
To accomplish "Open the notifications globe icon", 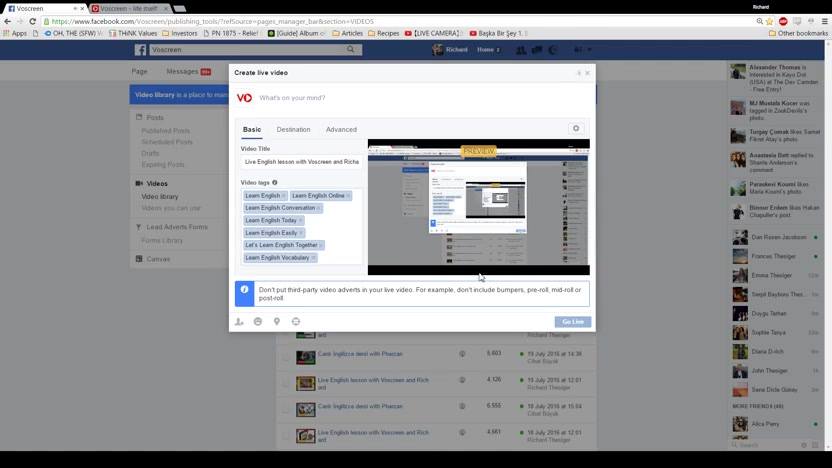I will [x=553, y=50].
